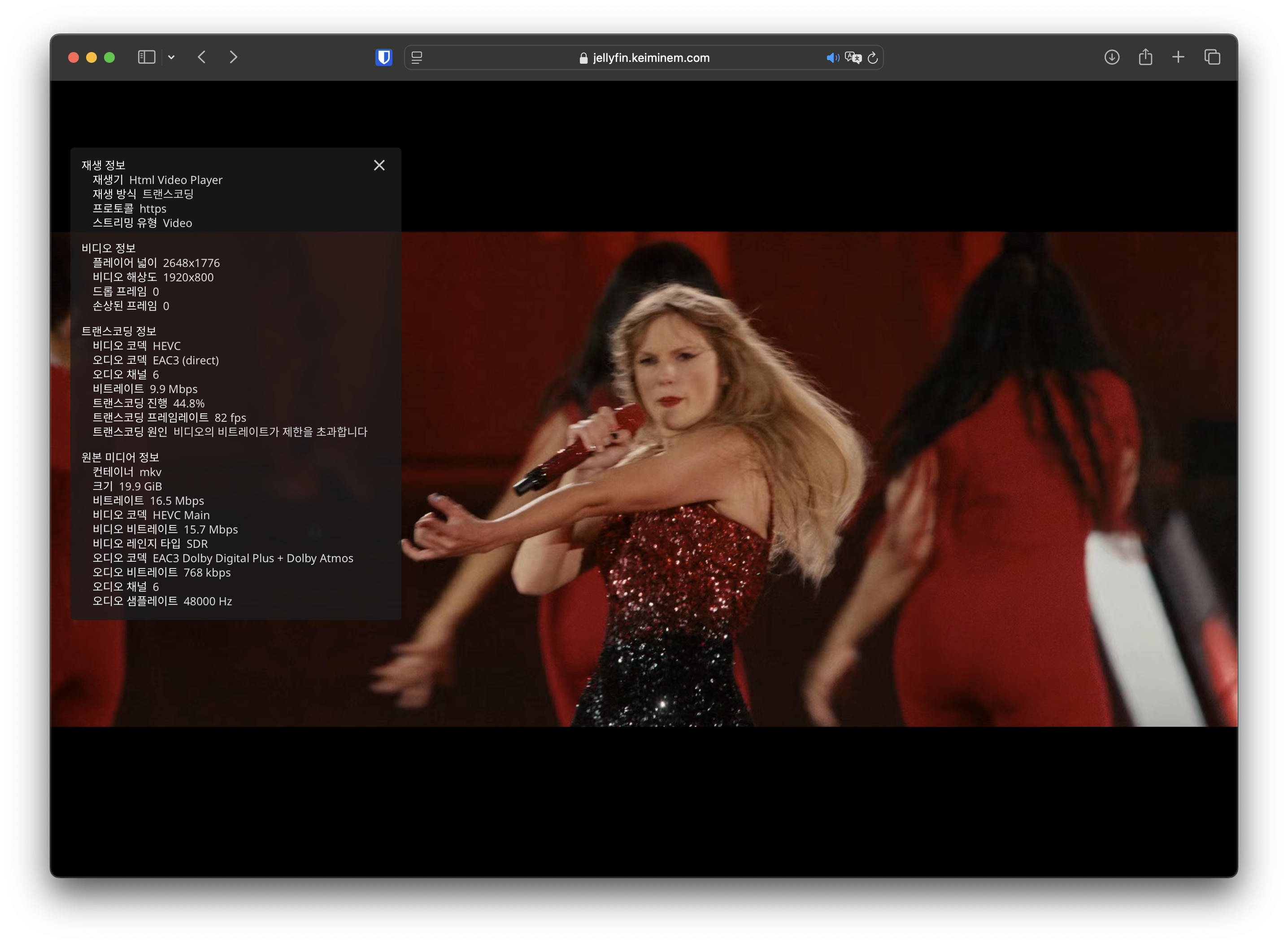Enter full screen with the green button
This screenshot has width=1288, height=944.
110,57
